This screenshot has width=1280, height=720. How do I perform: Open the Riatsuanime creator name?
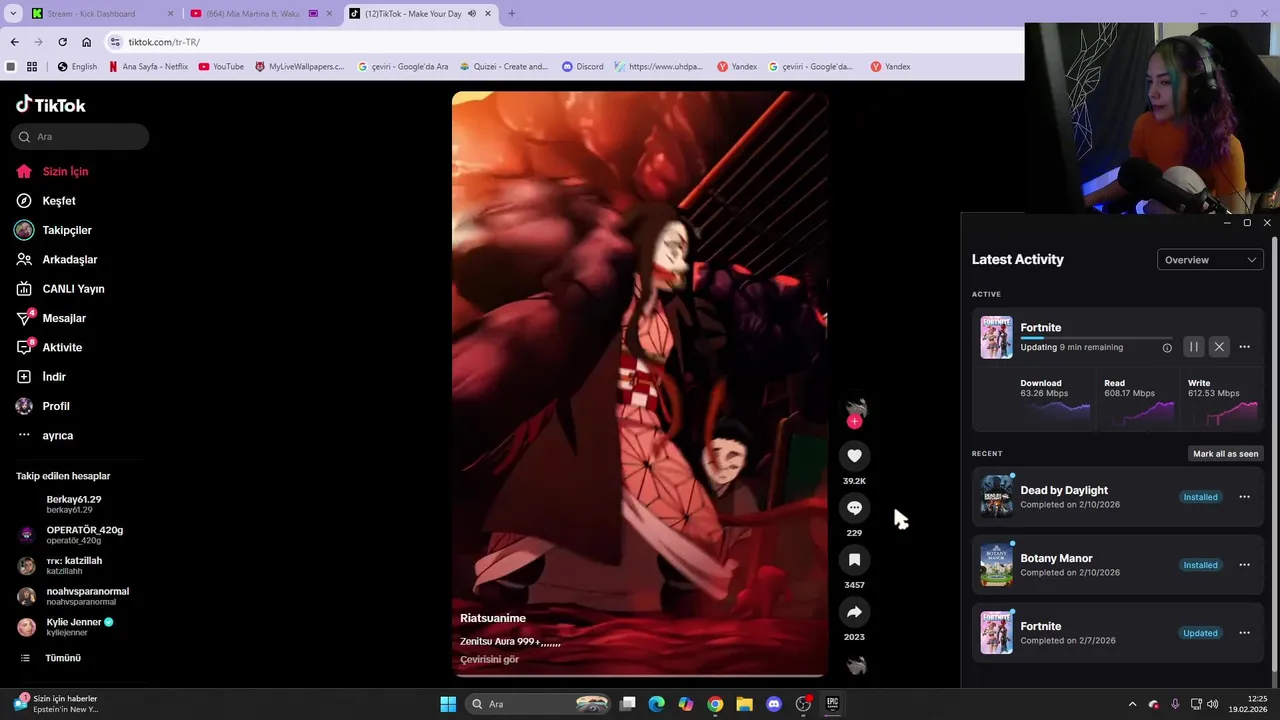(492, 618)
